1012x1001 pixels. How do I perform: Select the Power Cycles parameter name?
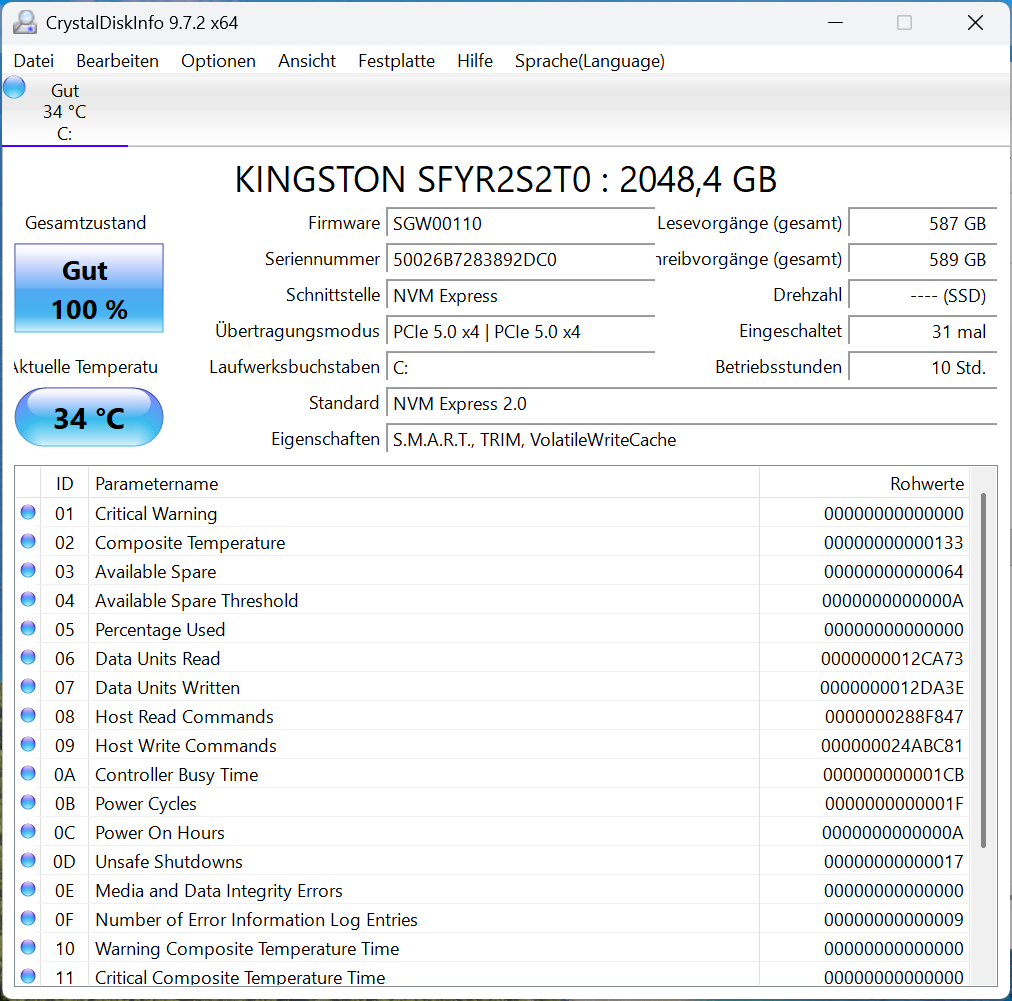[146, 804]
